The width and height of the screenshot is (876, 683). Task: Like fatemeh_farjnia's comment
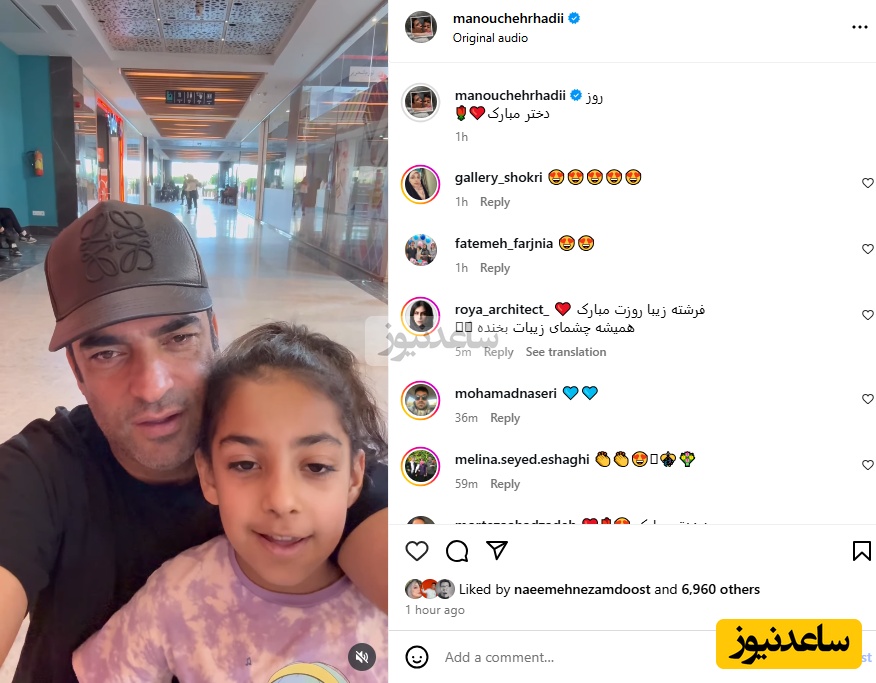[867, 249]
